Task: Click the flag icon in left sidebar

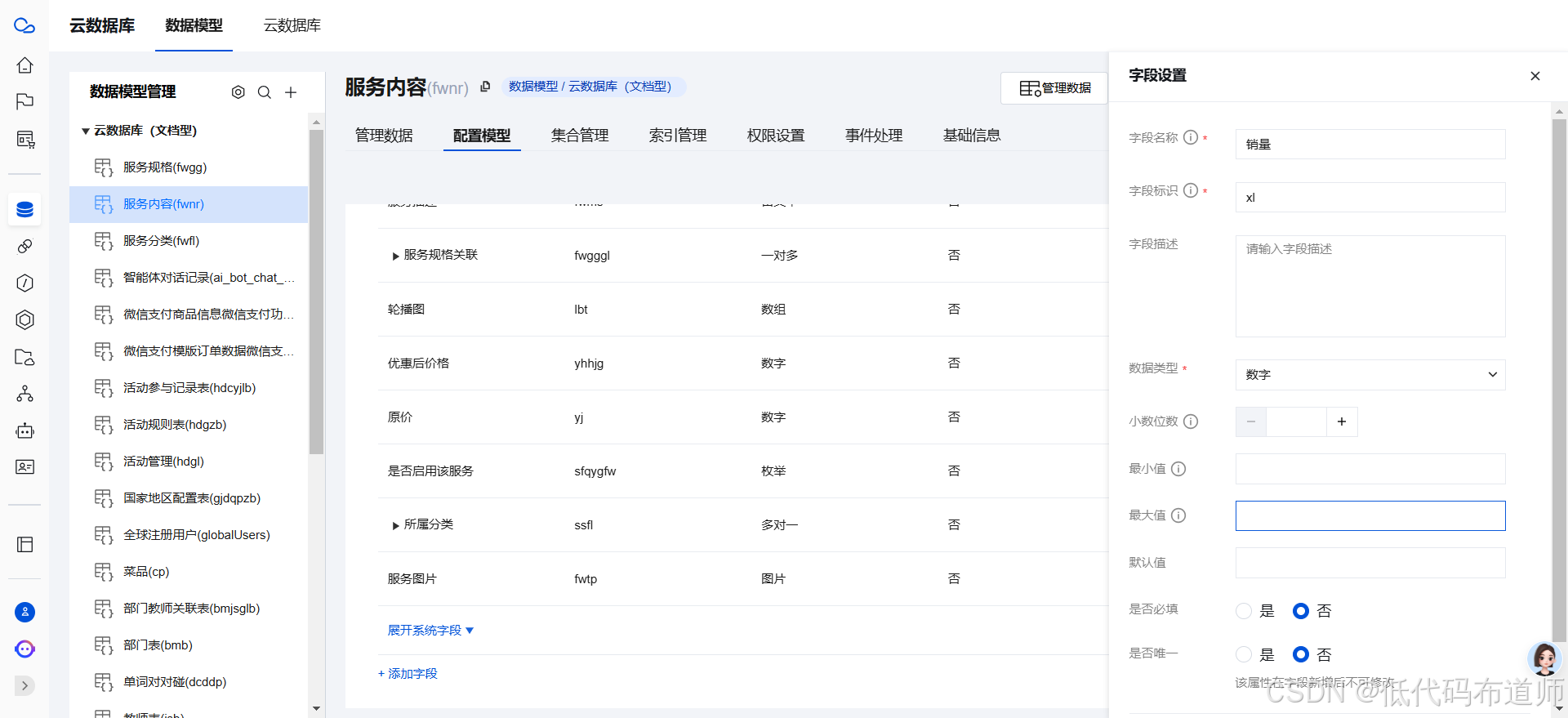Action: click(24, 101)
